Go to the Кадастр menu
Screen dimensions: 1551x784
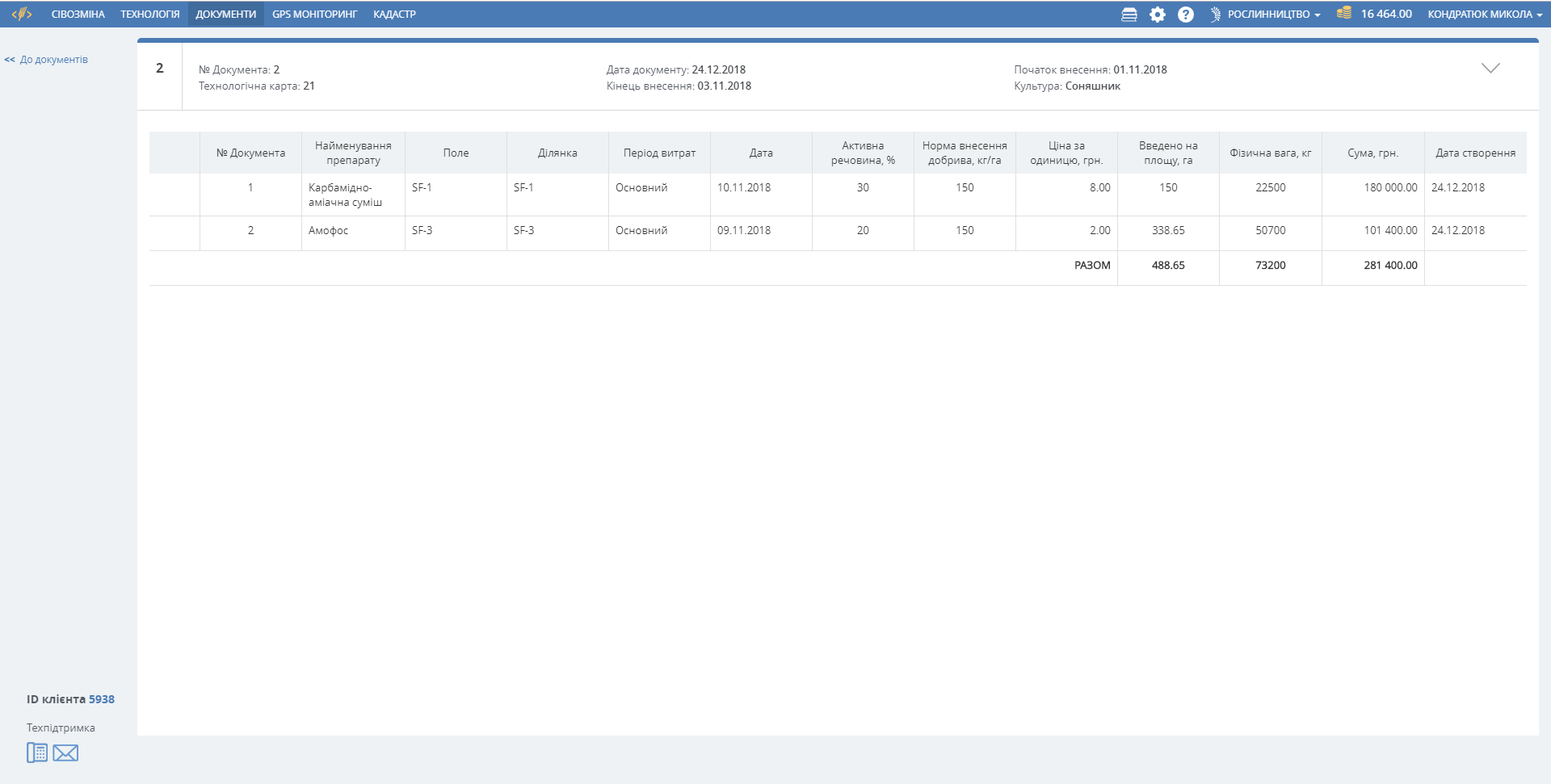(x=394, y=15)
